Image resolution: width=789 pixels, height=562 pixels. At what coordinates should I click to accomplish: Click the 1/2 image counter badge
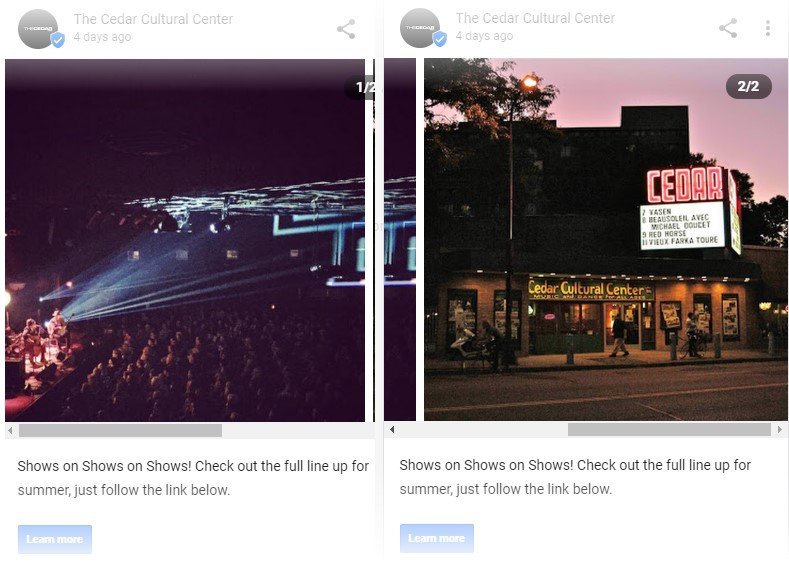[361, 87]
